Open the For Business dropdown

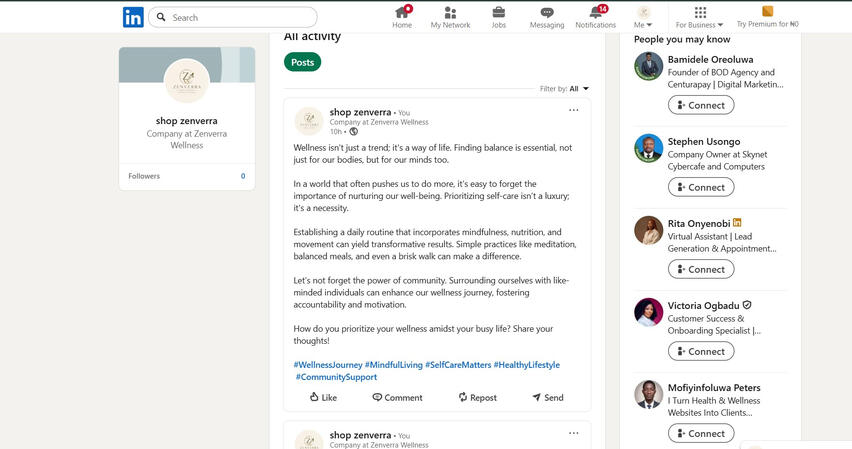coord(699,17)
